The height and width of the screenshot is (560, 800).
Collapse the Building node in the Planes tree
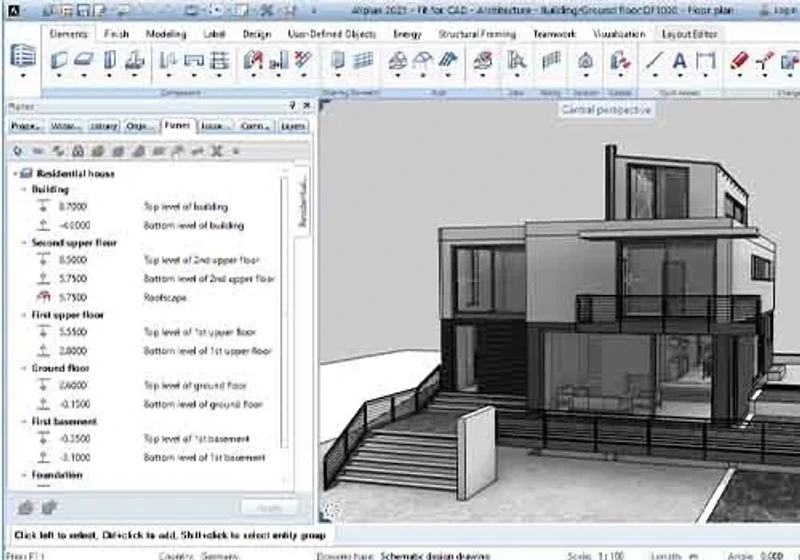tap(23, 189)
